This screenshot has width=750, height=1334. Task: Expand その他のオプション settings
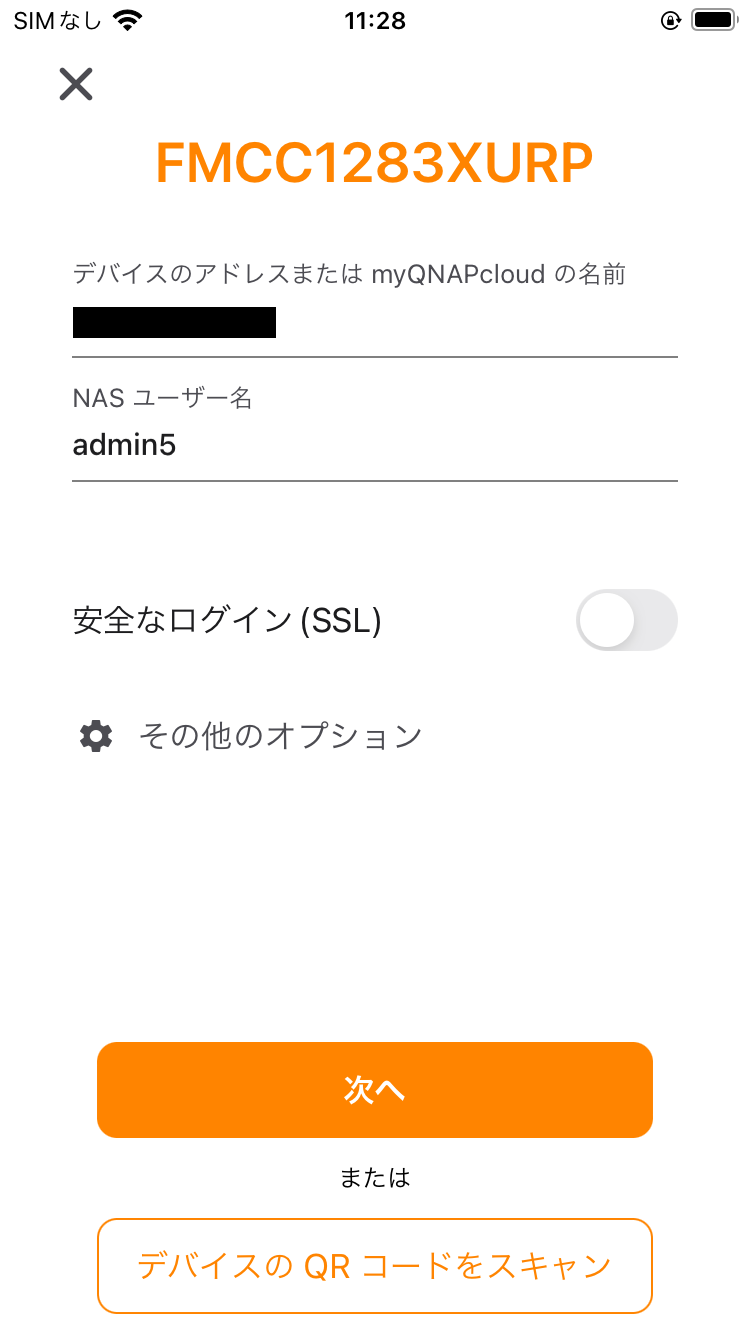click(x=280, y=737)
